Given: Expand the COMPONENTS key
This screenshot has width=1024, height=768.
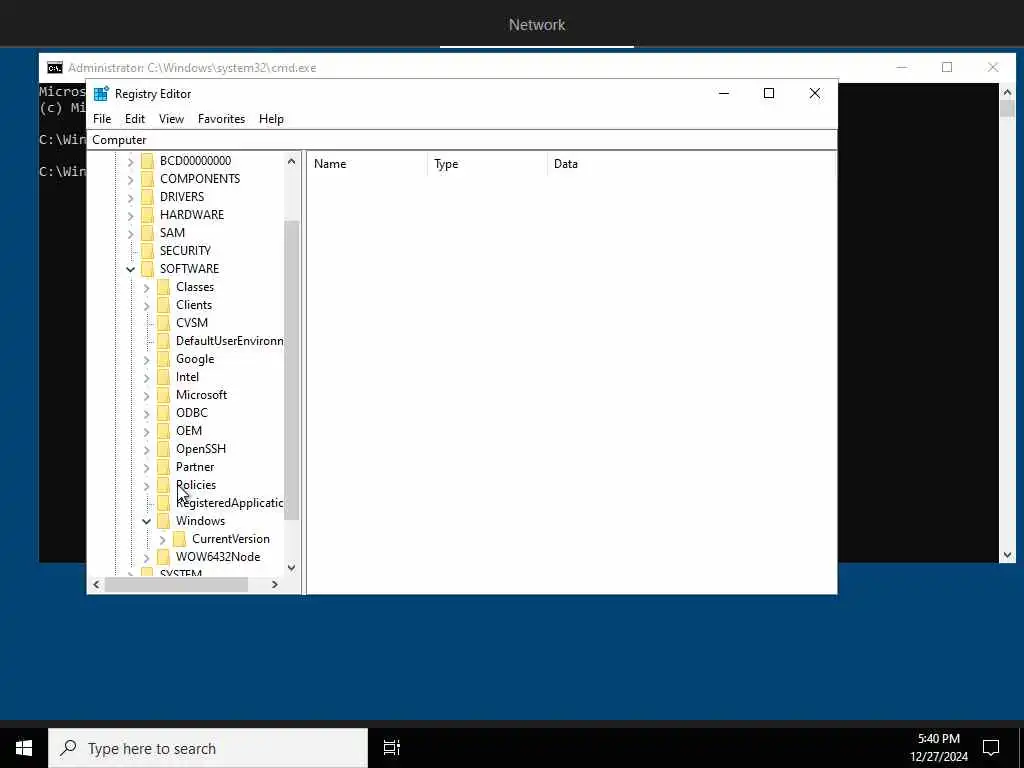Looking at the screenshot, I should point(131,179).
